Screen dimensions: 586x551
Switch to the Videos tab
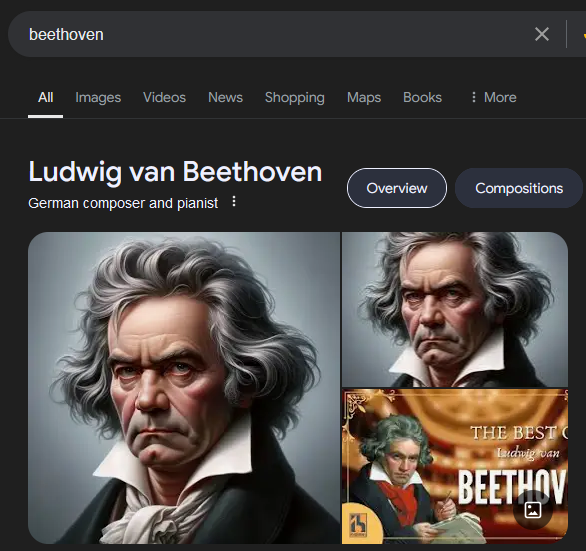(164, 97)
